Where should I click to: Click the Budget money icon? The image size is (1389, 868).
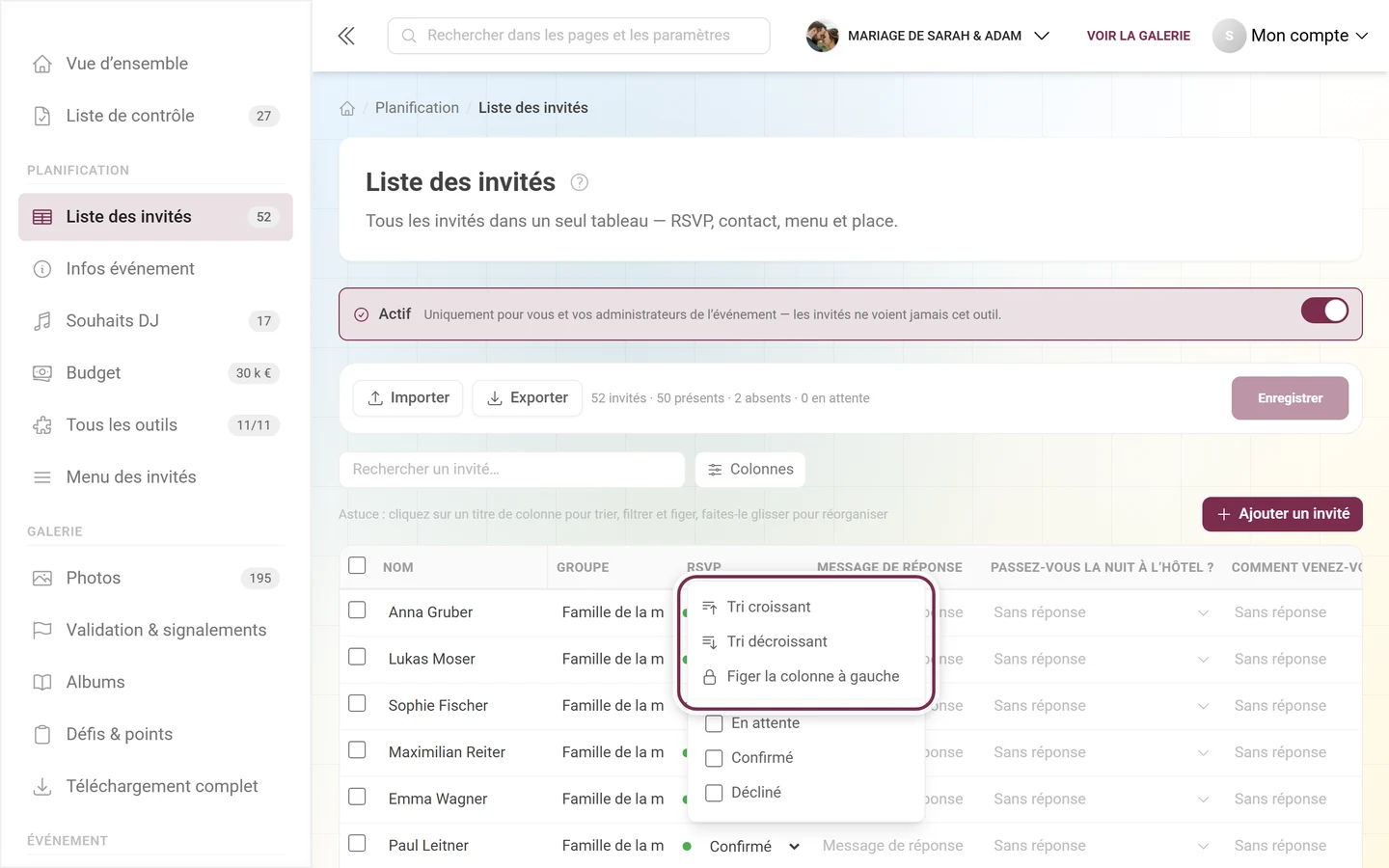click(42, 373)
